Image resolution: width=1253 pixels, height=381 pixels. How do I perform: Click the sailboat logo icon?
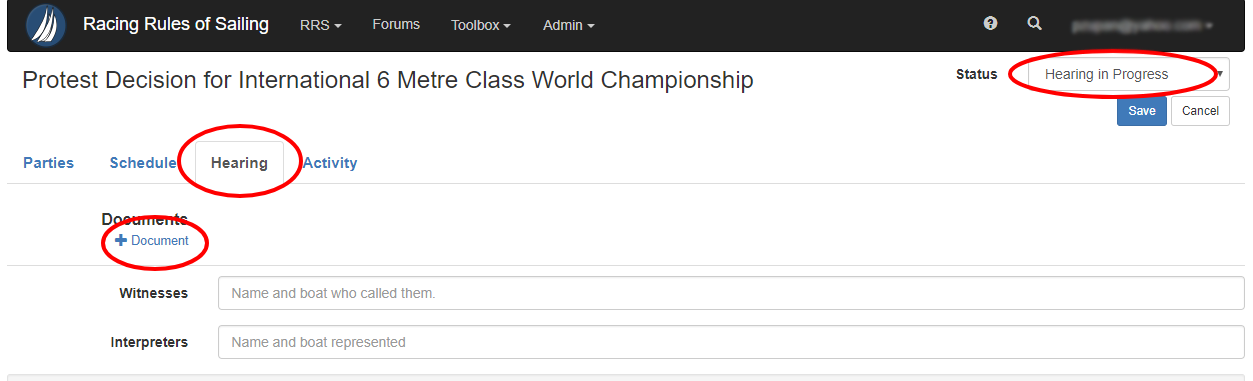(x=45, y=25)
